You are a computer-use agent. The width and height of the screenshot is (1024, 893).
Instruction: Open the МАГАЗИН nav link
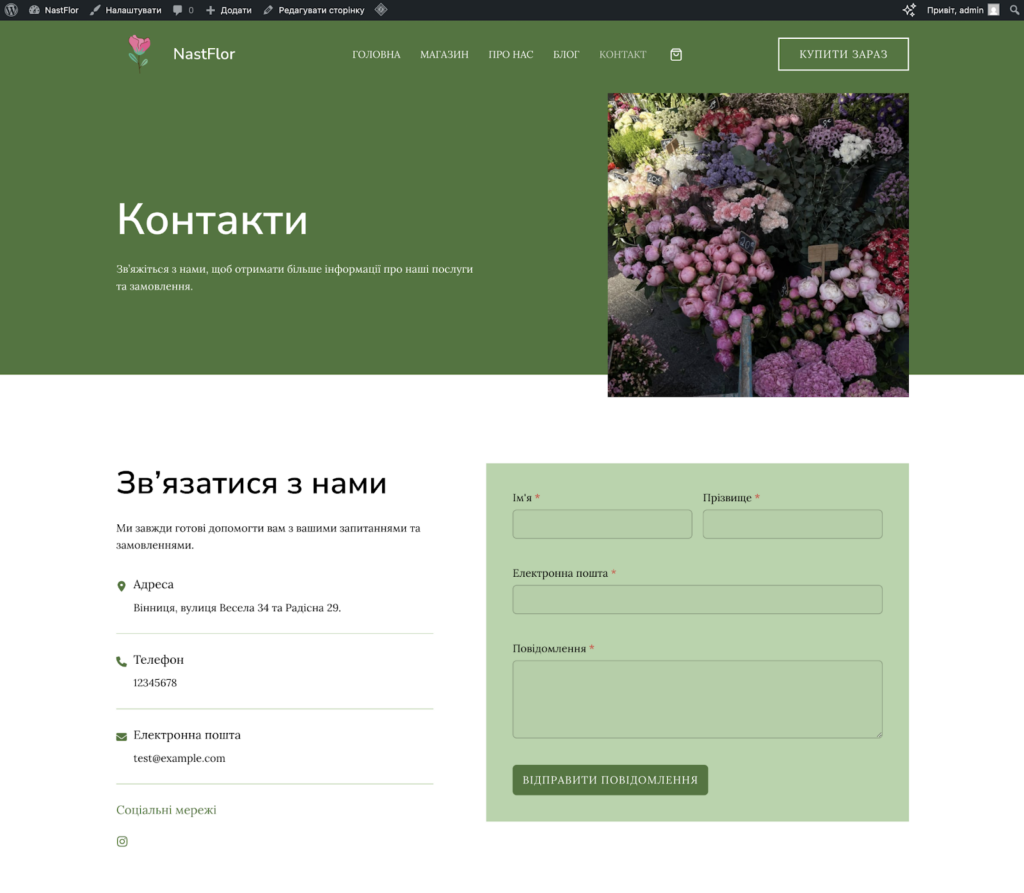[x=444, y=55]
